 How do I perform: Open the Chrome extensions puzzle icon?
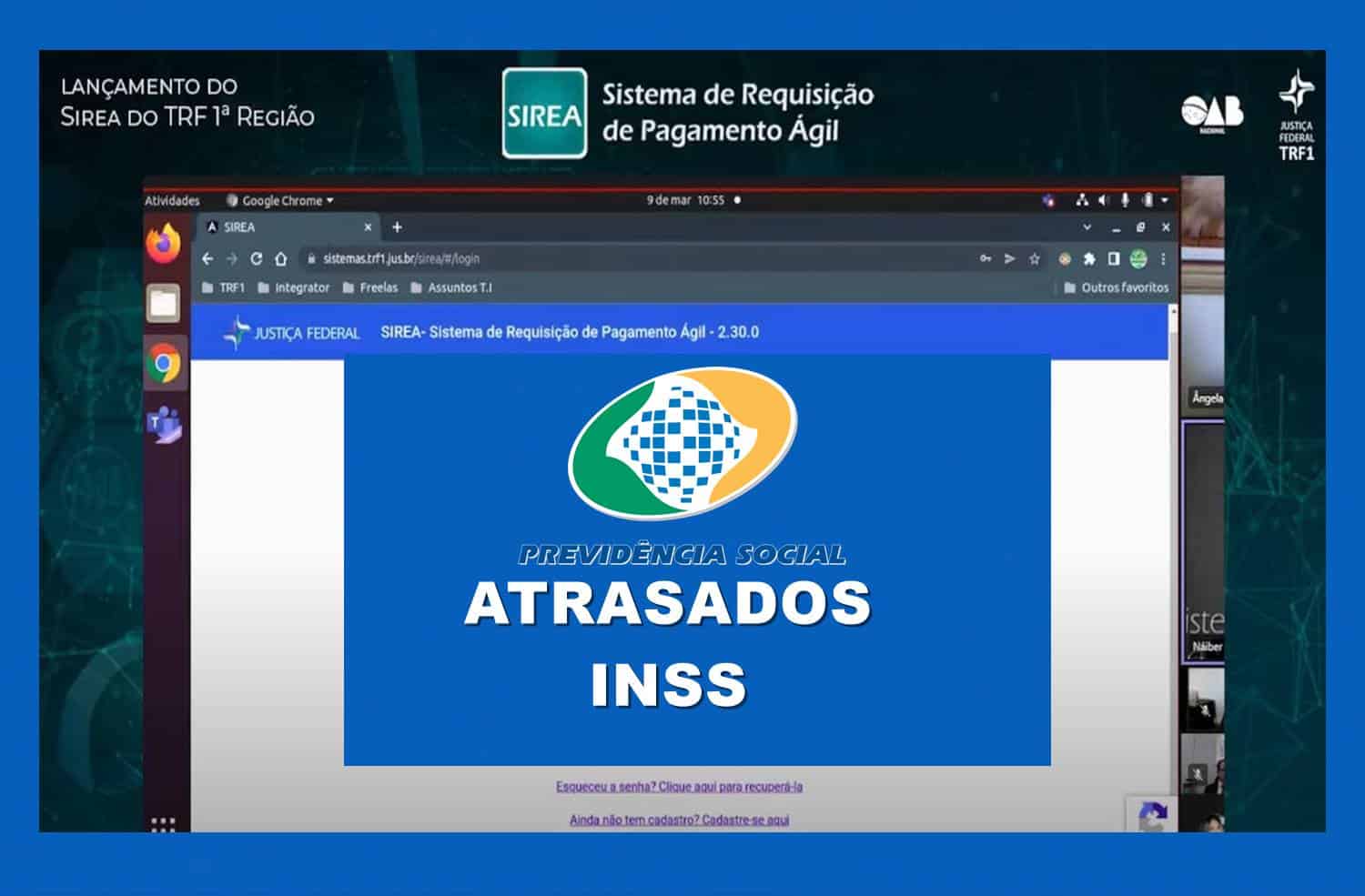(x=1089, y=259)
